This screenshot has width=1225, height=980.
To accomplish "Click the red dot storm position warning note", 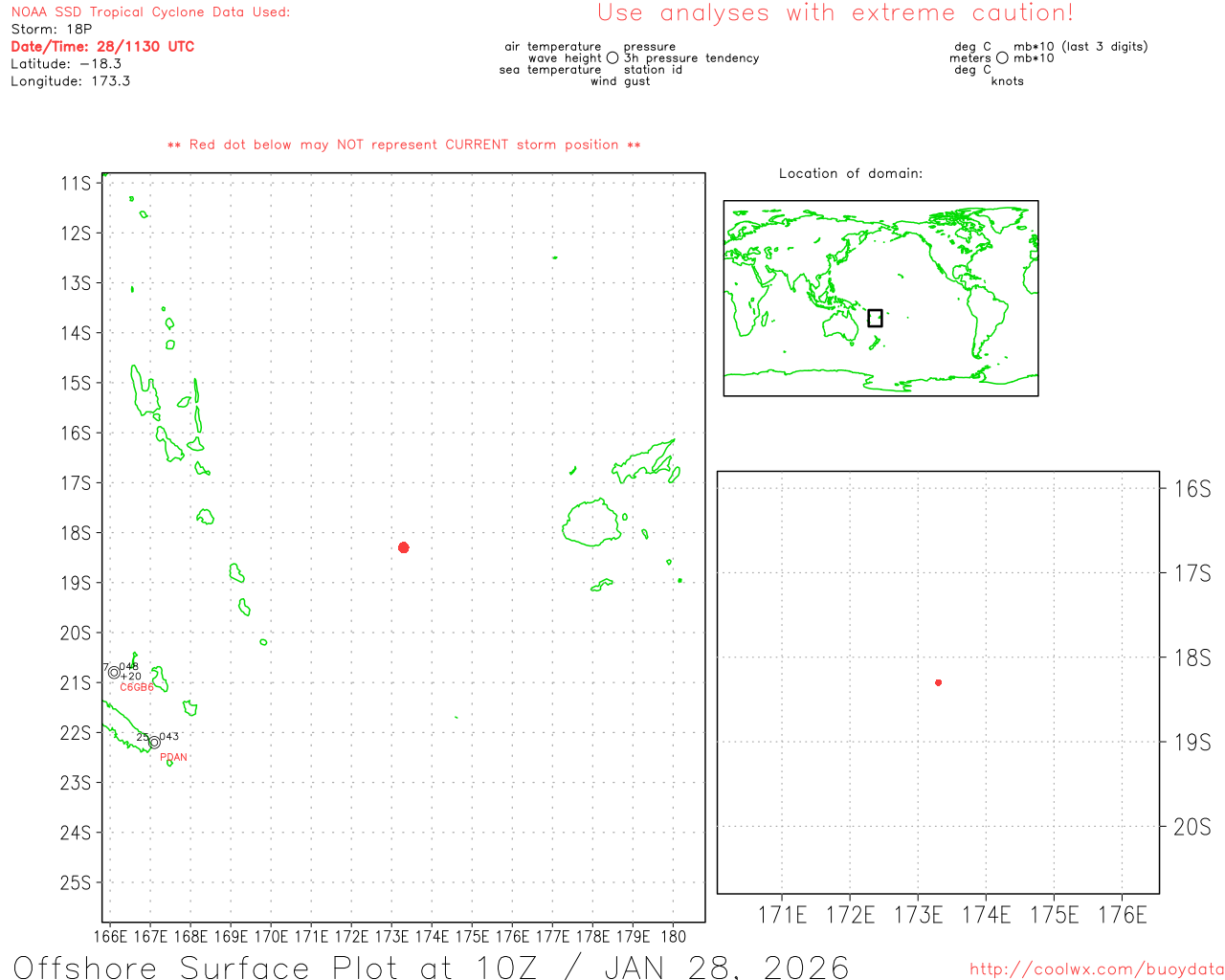I will click(x=403, y=145).
